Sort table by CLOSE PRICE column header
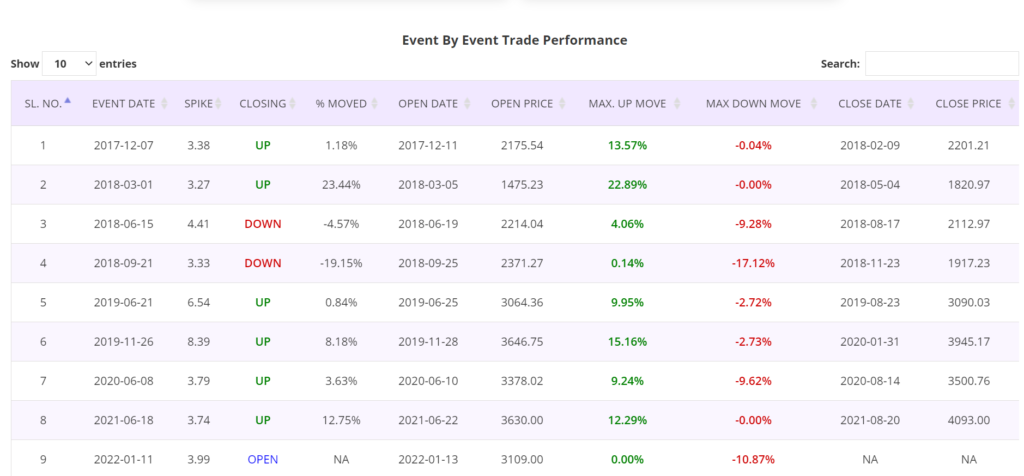 click(x=968, y=103)
